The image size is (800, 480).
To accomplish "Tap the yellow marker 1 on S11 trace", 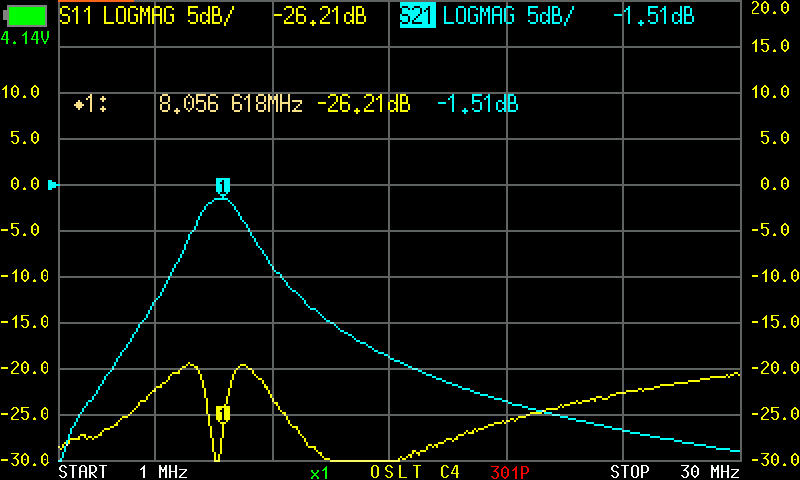I will pos(223,413).
